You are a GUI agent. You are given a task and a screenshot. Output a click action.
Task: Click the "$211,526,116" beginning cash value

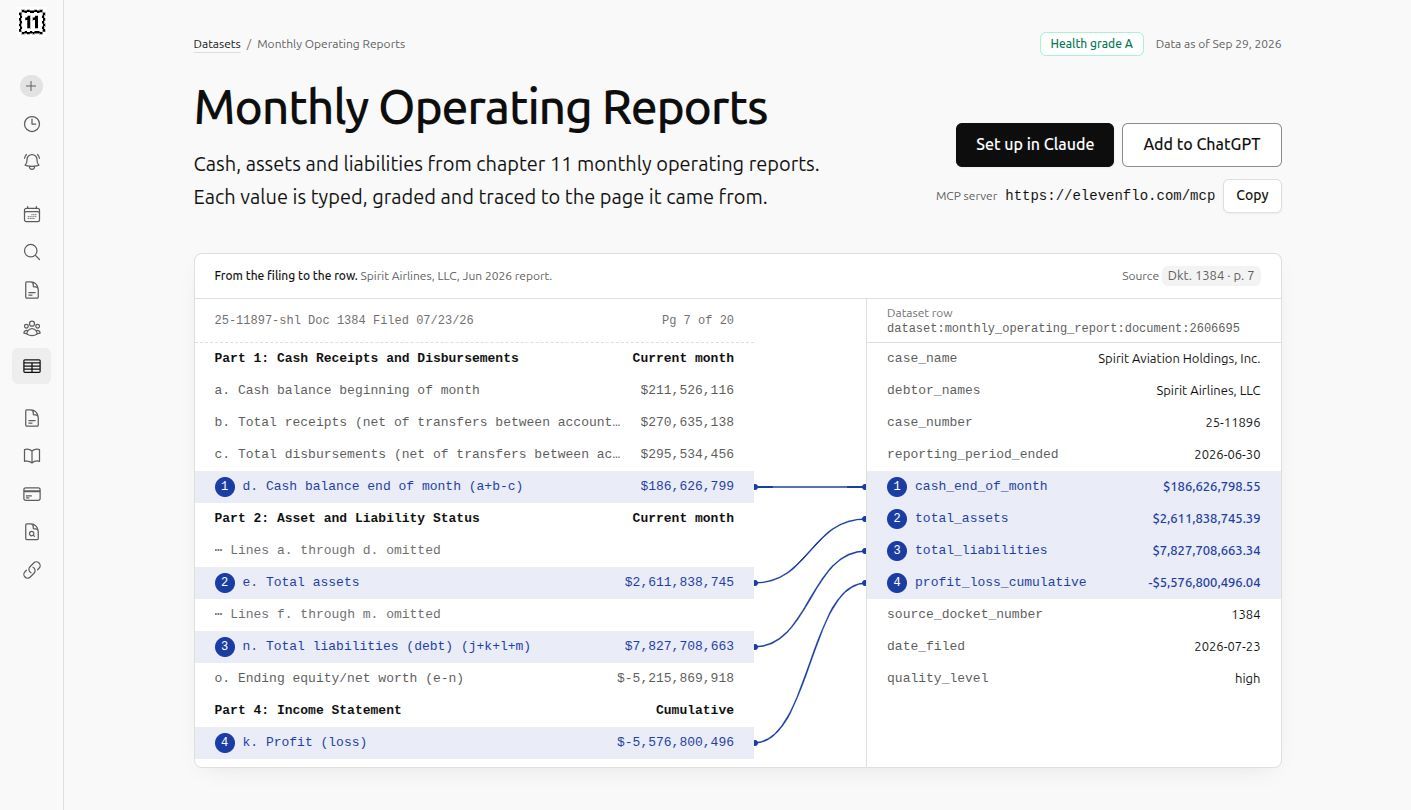click(x=687, y=391)
